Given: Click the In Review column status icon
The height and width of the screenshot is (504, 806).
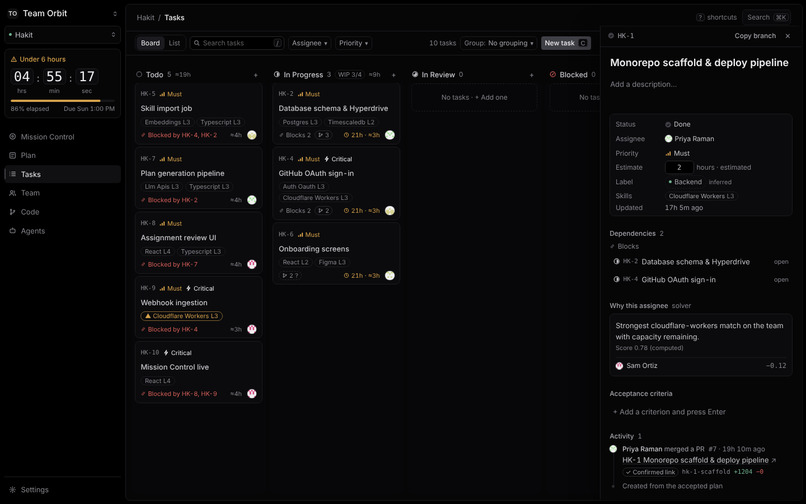Looking at the screenshot, I should pyautogui.click(x=415, y=75).
